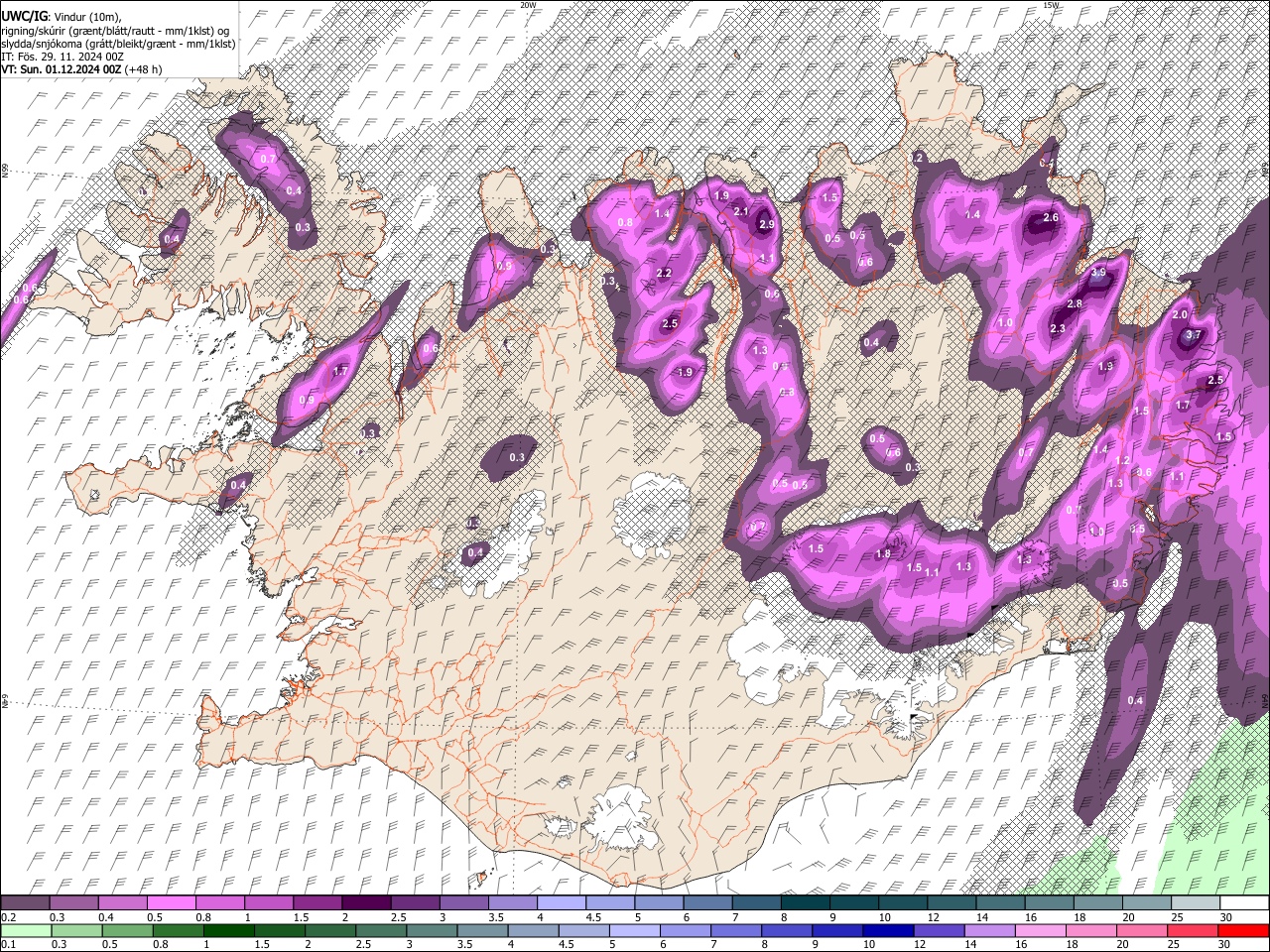Click the '10' label in the upper legend row
Image resolution: width=1270 pixels, height=952 pixels.
(x=884, y=917)
